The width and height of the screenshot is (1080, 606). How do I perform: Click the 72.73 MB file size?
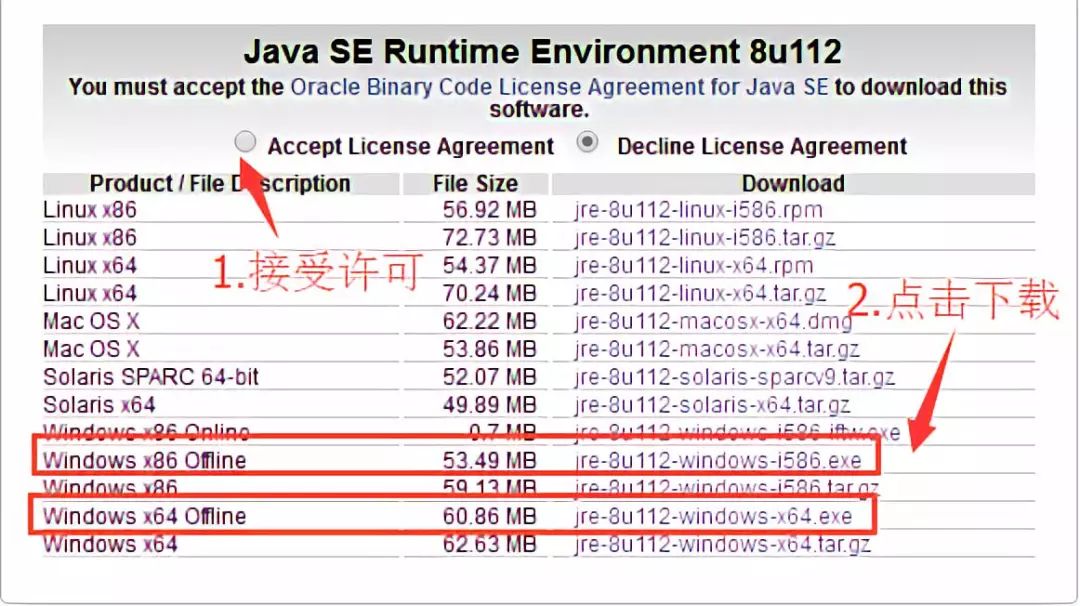[490, 238]
